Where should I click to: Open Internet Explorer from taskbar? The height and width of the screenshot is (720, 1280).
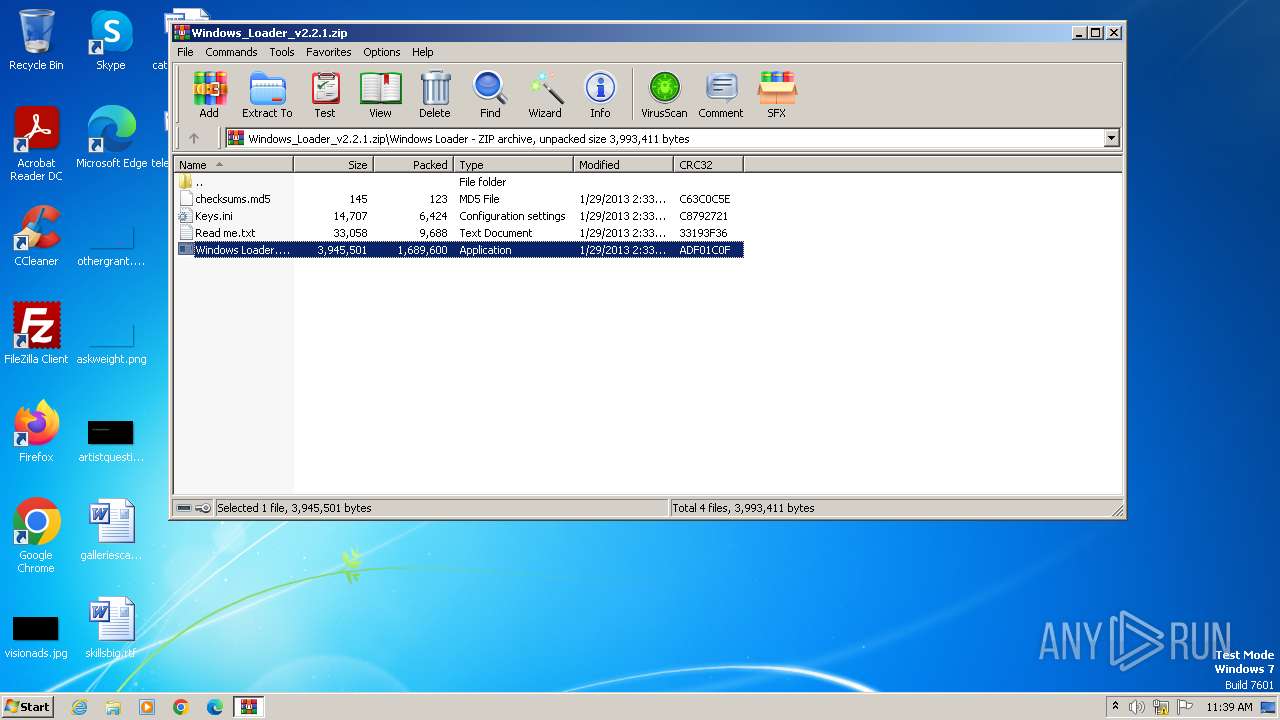(x=79, y=707)
